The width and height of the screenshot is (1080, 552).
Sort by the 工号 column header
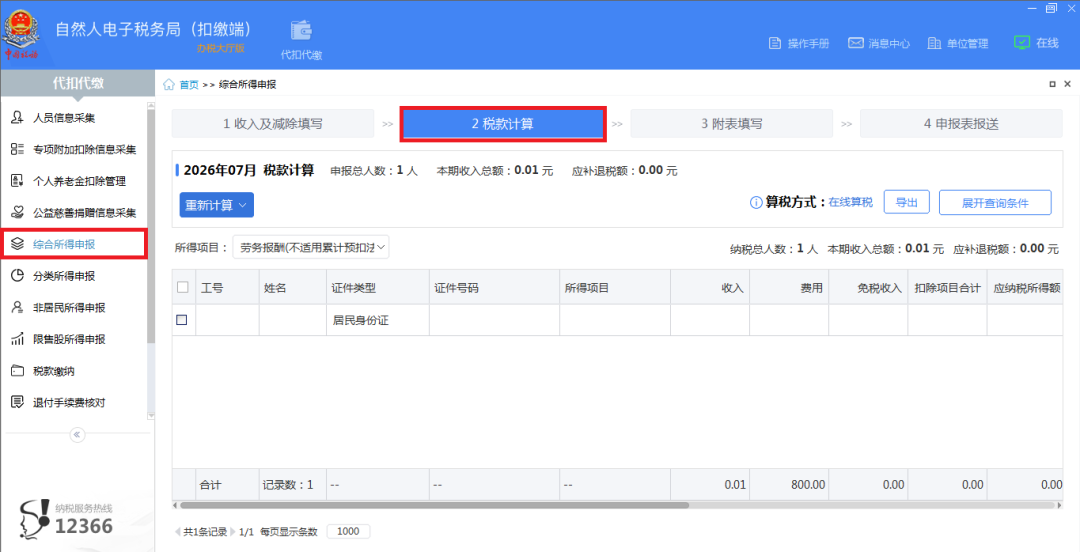[x=227, y=287]
